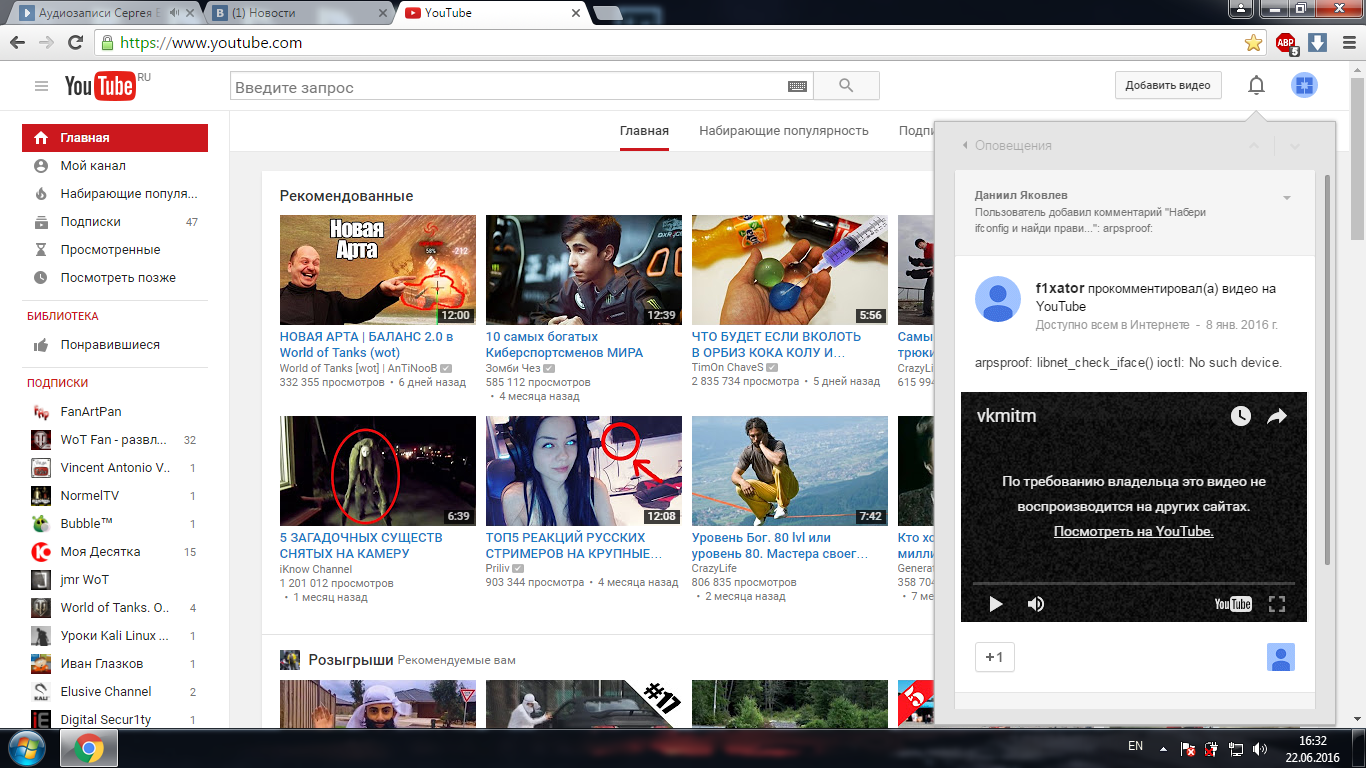Click the Посмотреть на YouTube link
Screen dimensions: 1366x768
1133,532
